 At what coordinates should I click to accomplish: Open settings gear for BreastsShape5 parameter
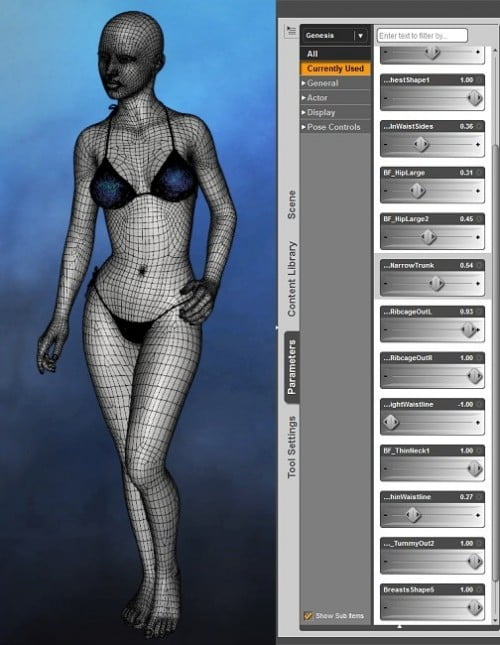pos(479,590)
